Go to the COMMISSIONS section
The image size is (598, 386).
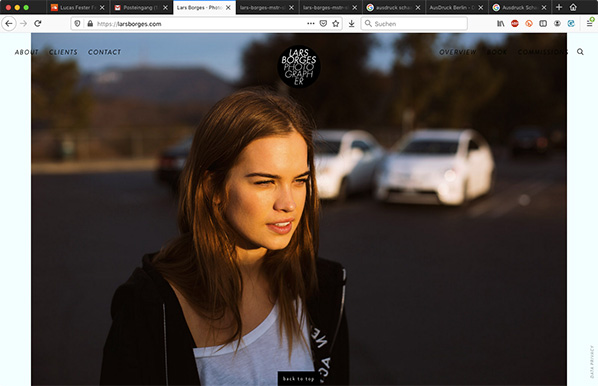[x=543, y=52]
